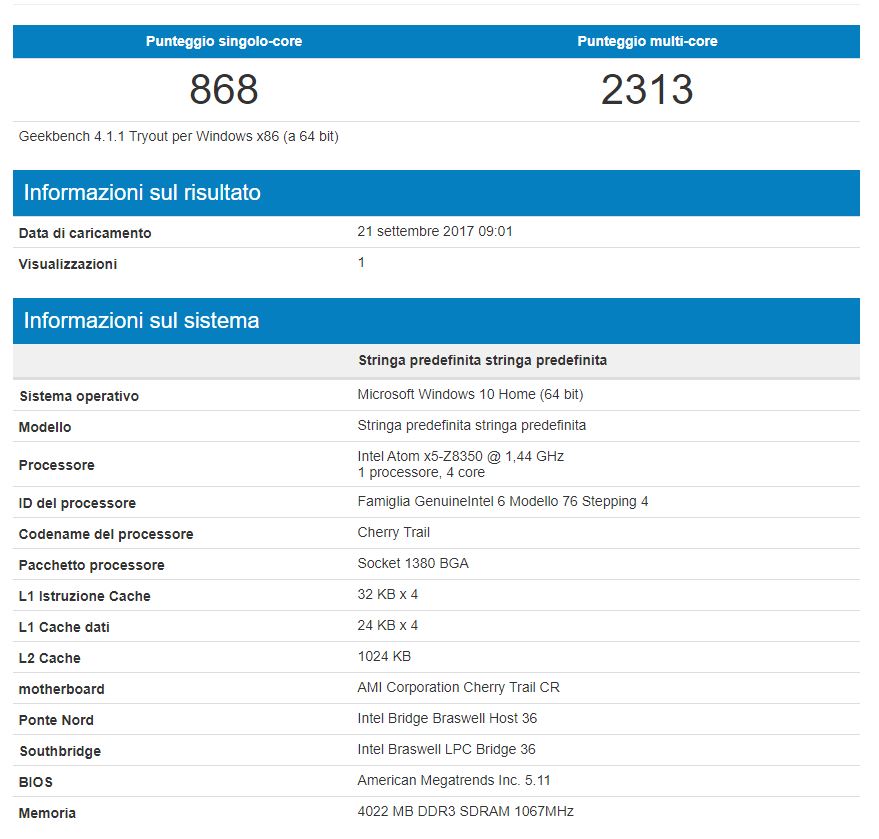Select the "1024 KB" L2 cache value
The image size is (879, 839).
tap(384, 656)
